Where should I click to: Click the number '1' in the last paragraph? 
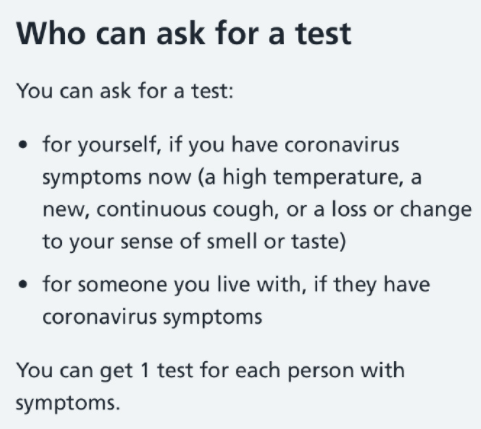[145, 370]
